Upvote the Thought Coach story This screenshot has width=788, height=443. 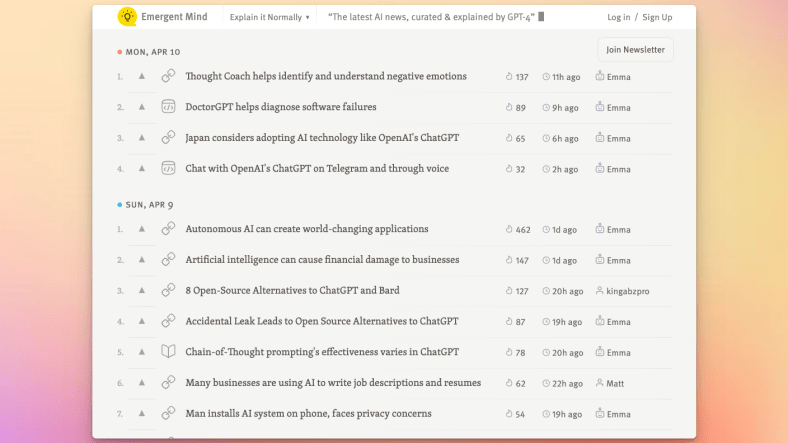[x=142, y=76]
